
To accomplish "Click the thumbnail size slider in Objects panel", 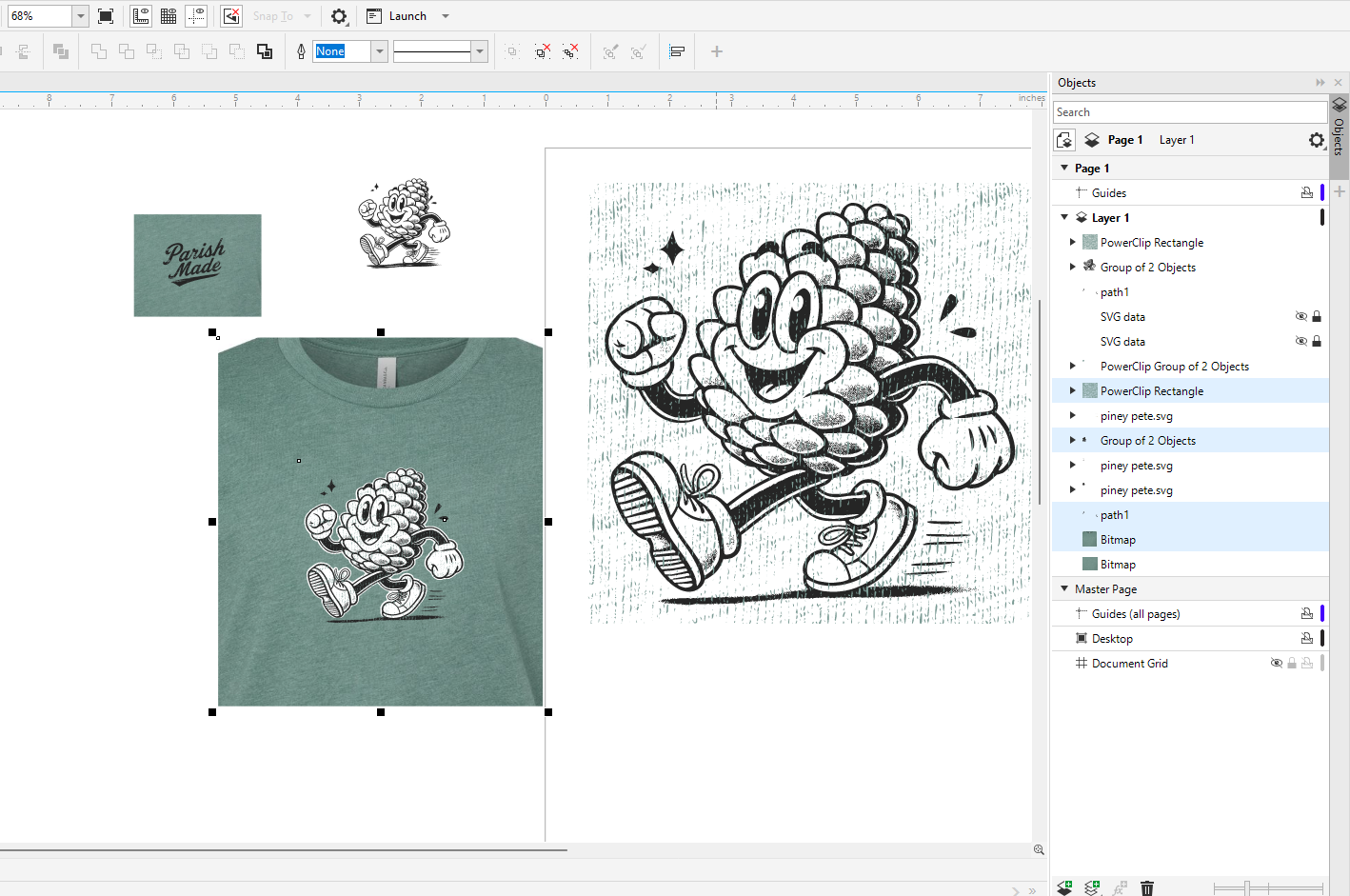I will [x=1247, y=887].
